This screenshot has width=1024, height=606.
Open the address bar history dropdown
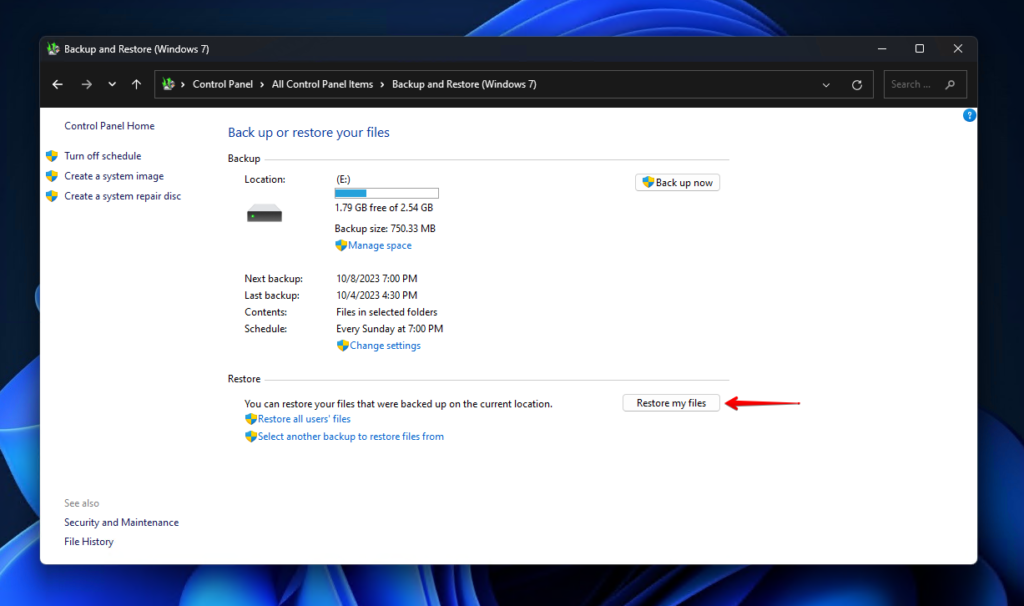826,84
